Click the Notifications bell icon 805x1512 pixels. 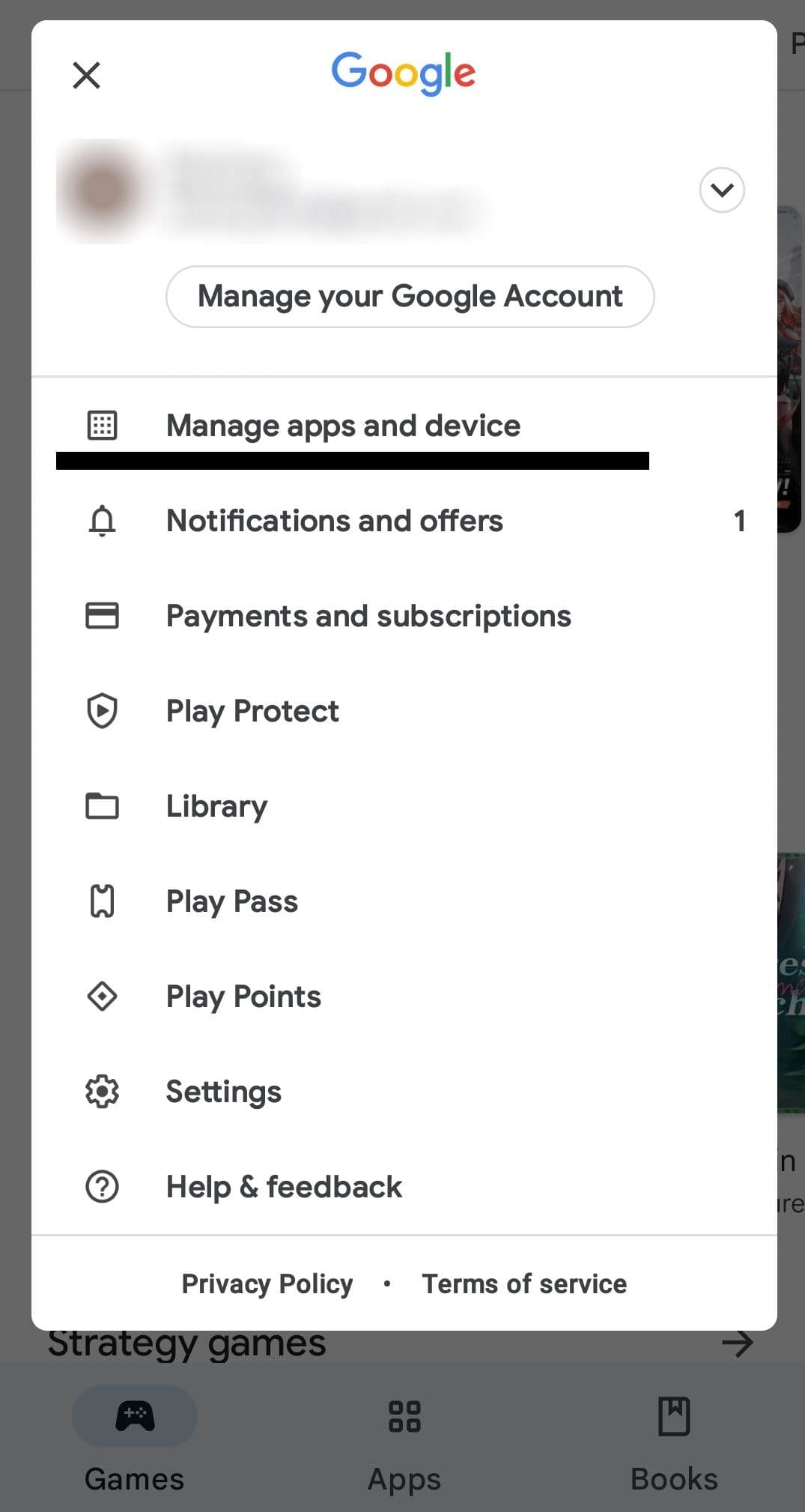[102, 521]
